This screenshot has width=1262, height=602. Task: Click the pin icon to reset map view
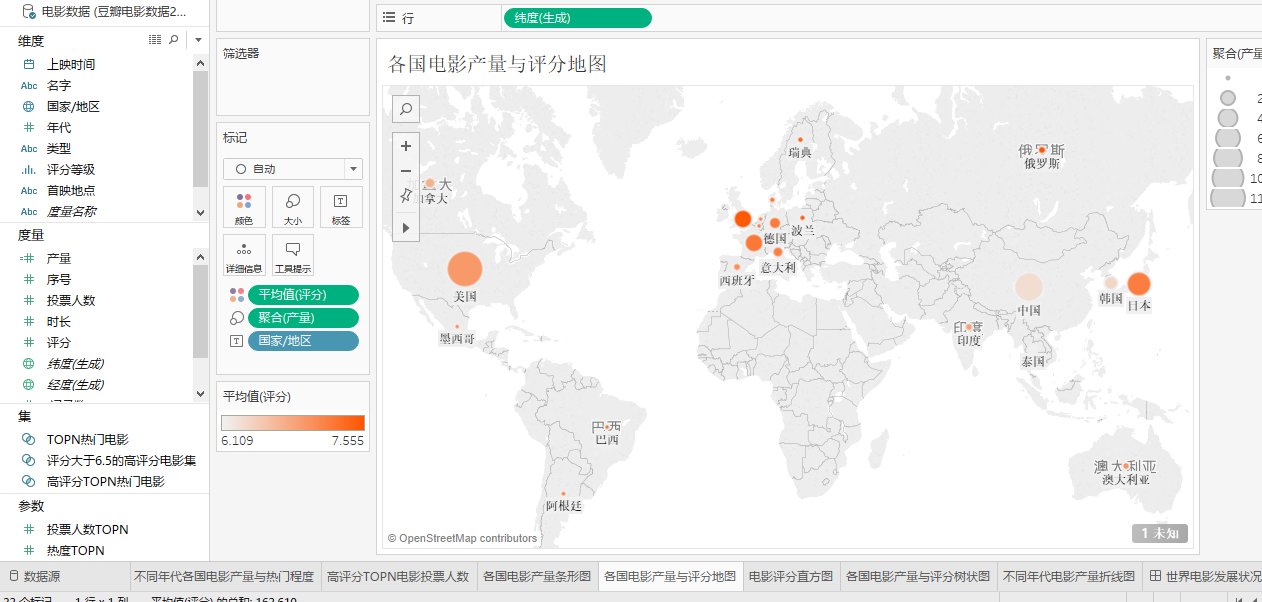tap(406, 196)
